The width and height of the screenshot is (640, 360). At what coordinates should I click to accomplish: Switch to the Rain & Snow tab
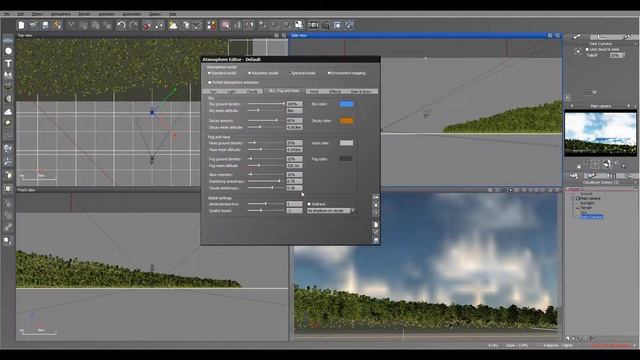[x=361, y=91]
